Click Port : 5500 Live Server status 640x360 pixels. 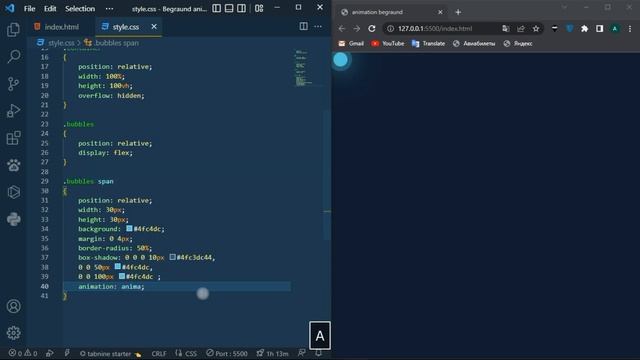227,353
